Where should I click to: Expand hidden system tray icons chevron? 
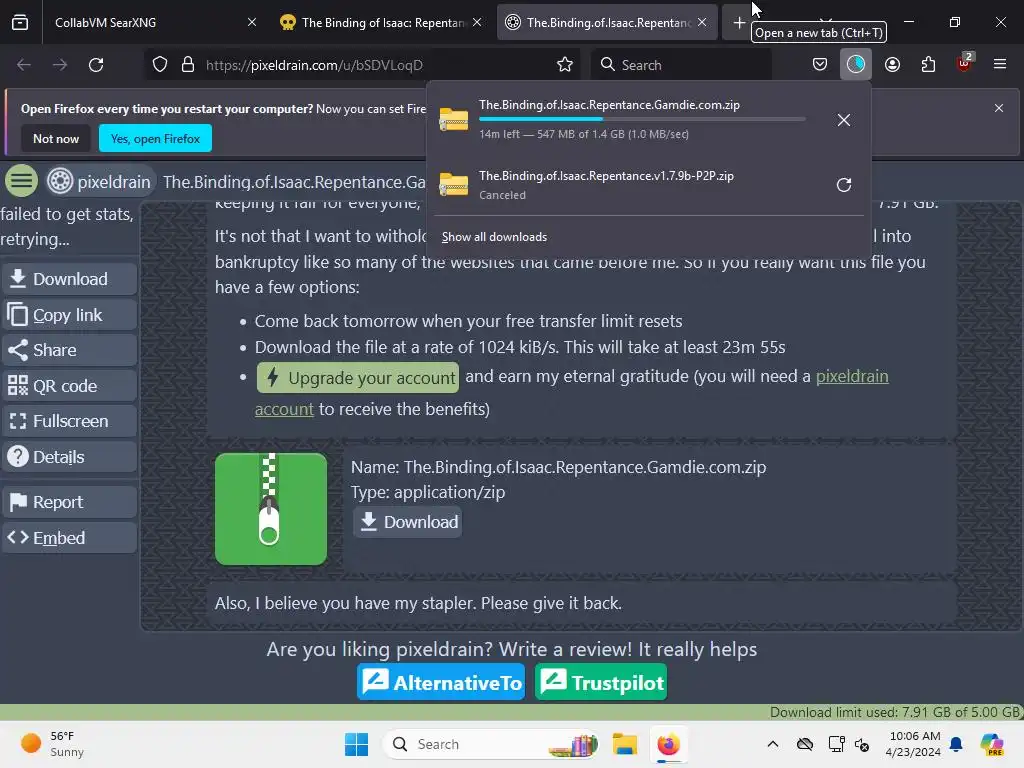pyautogui.click(x=773, y=744)
